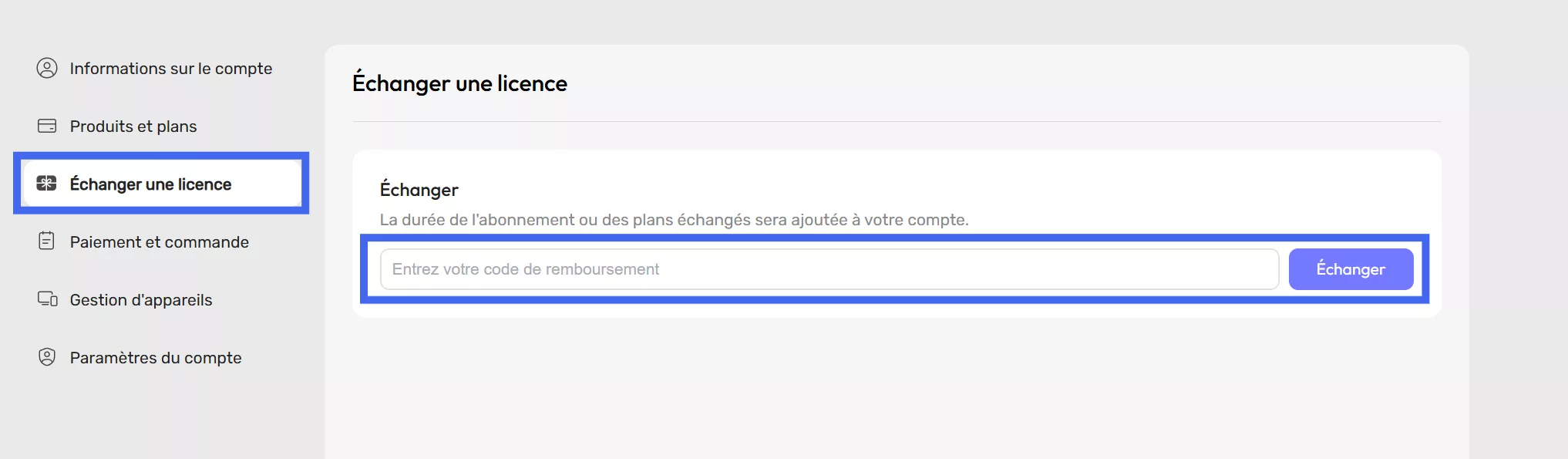
Task: Click the devices icon beside Gestion d'appareils
Action: point(48,299)
